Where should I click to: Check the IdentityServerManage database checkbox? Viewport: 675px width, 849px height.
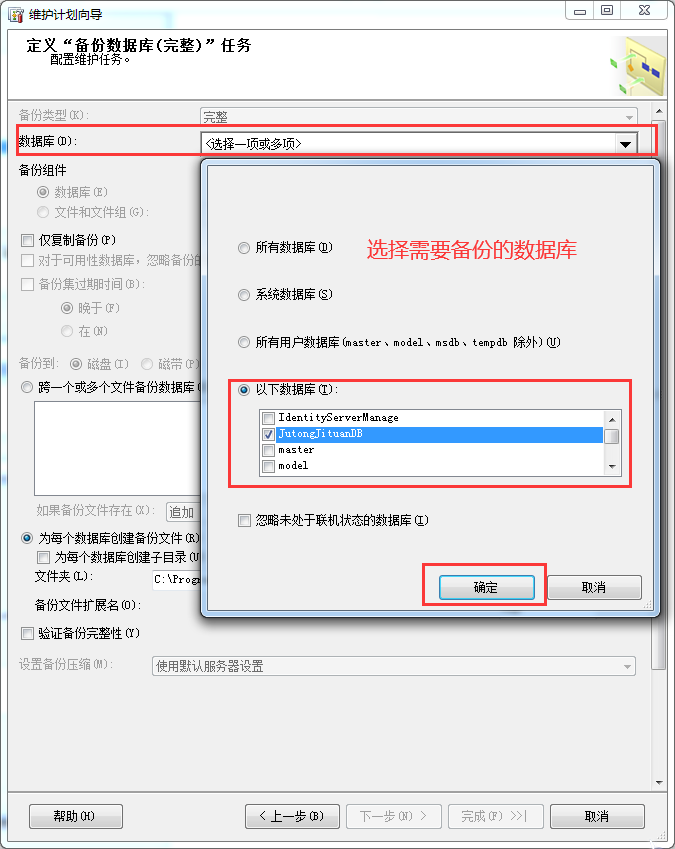click(x=268, y=418)
